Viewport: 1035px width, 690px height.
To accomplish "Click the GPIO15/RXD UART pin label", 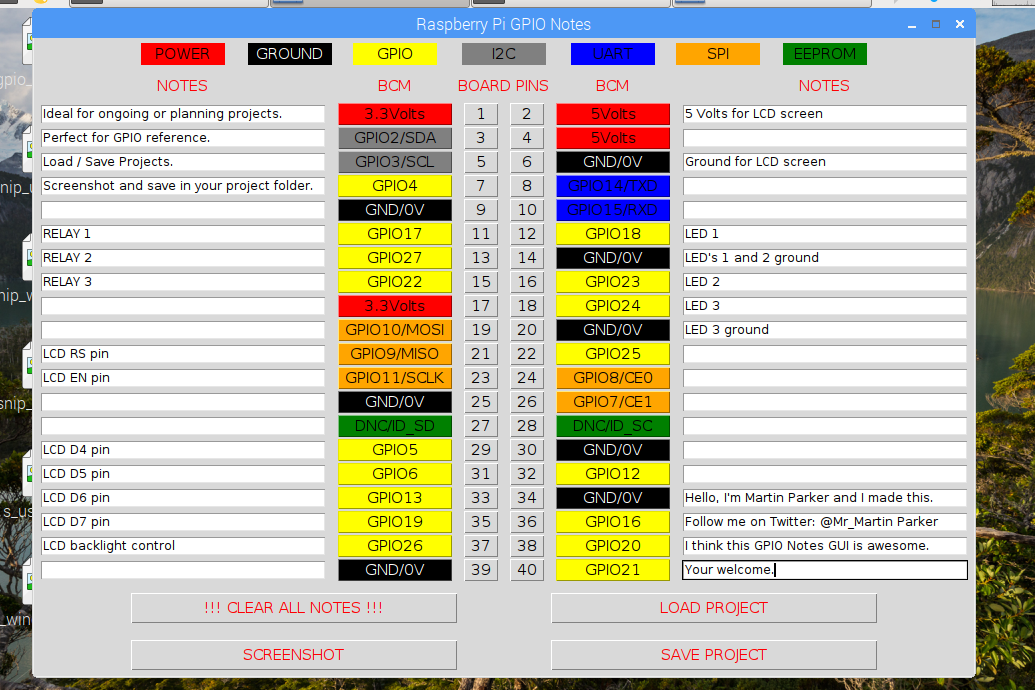I will pos(613,210).
